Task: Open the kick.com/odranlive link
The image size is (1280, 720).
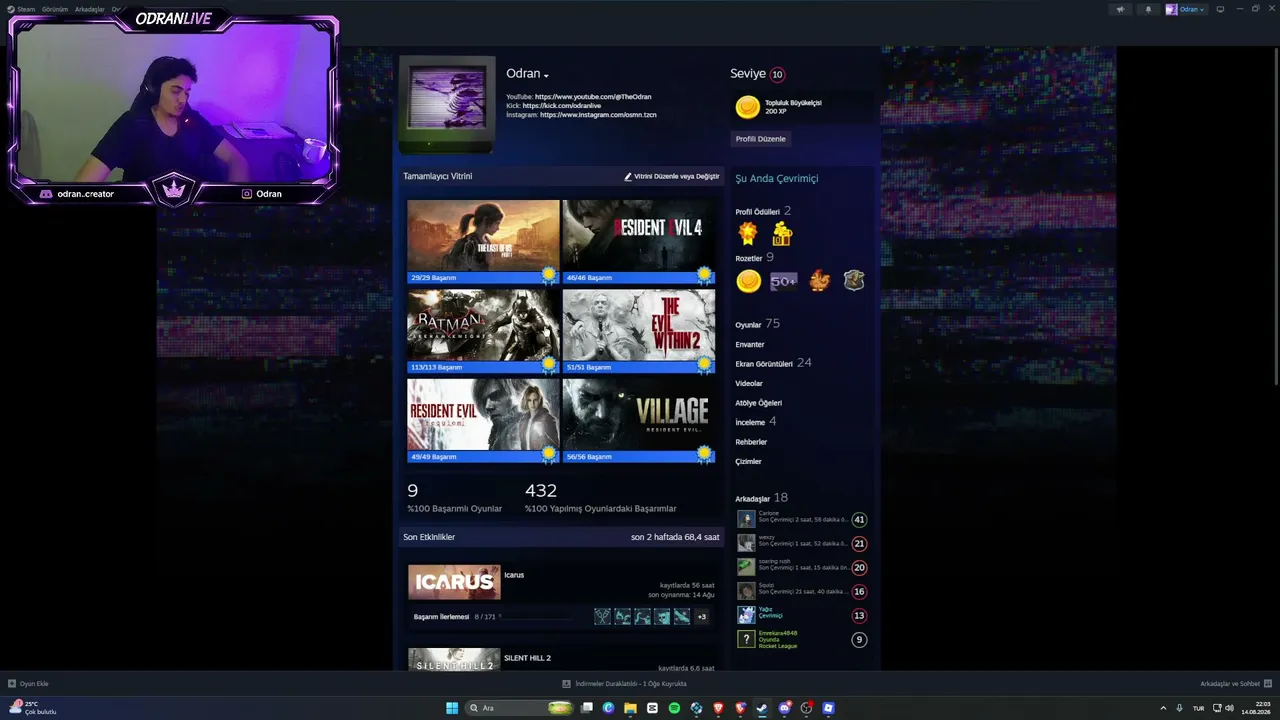Action: (561, 106)
